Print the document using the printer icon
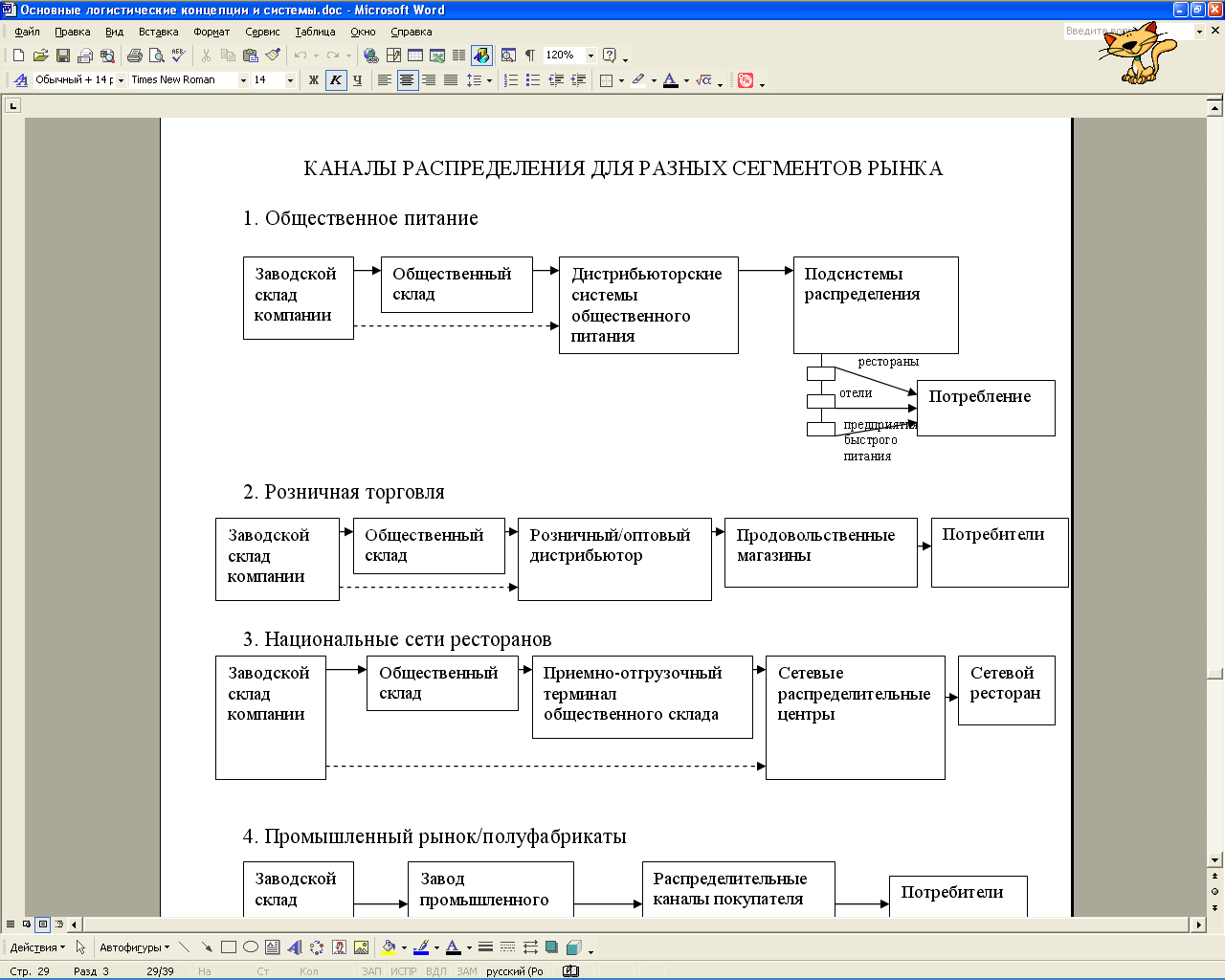 click(x=135, y=56)
